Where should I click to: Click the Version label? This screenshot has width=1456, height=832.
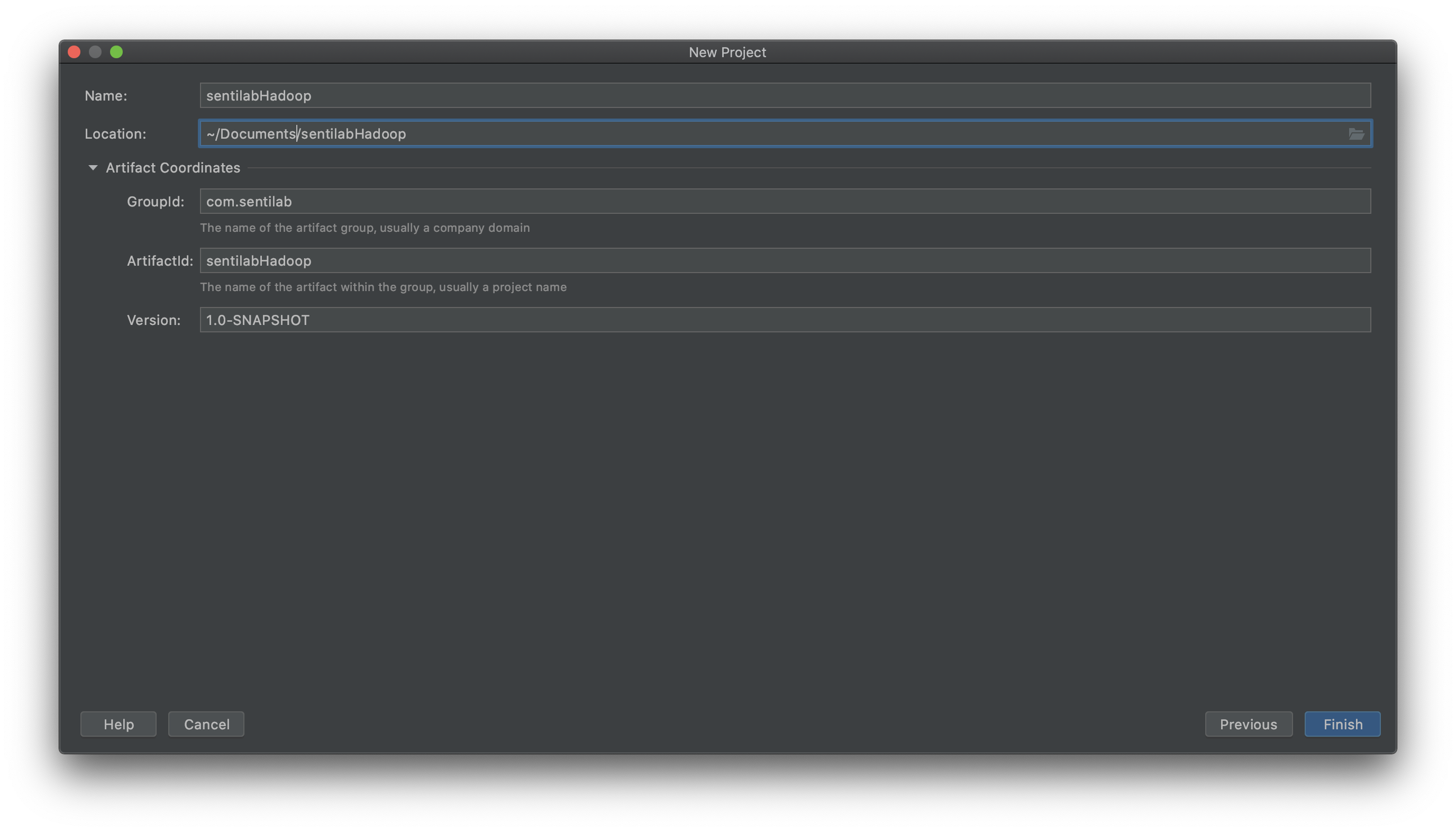pyautogui.click(x=153, y=320)
